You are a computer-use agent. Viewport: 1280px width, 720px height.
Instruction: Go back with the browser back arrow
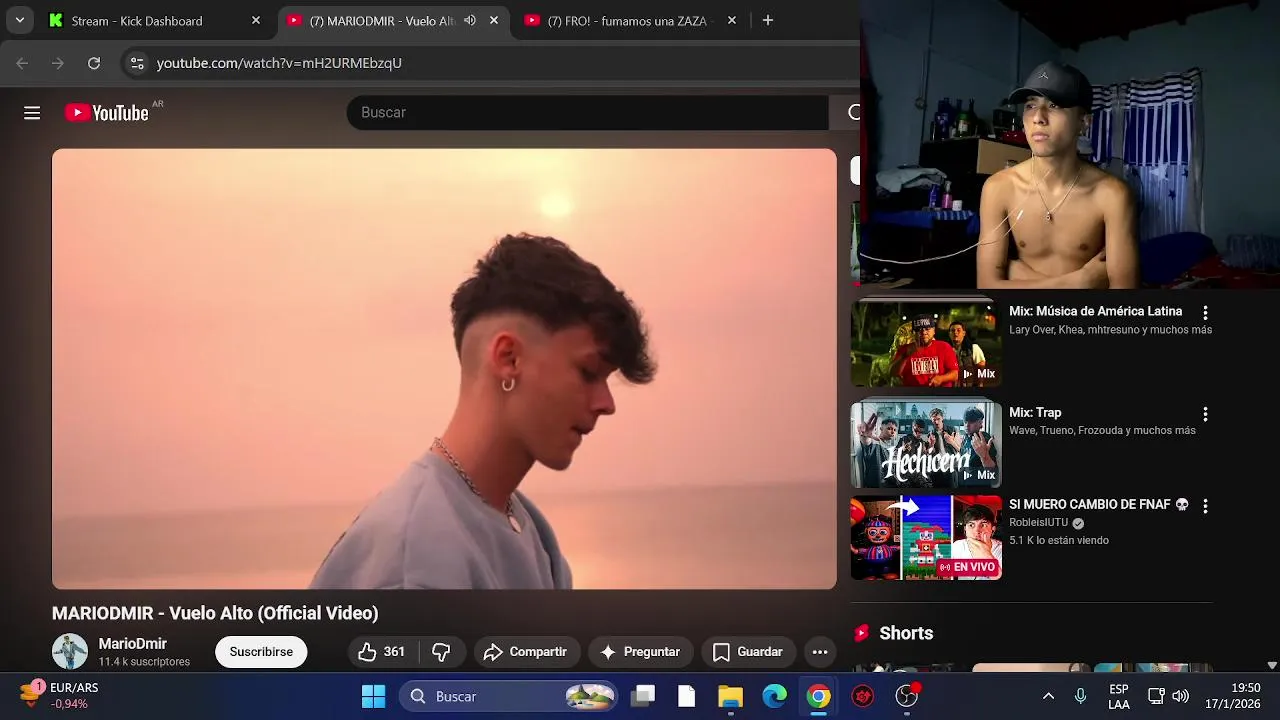(22, 63)
